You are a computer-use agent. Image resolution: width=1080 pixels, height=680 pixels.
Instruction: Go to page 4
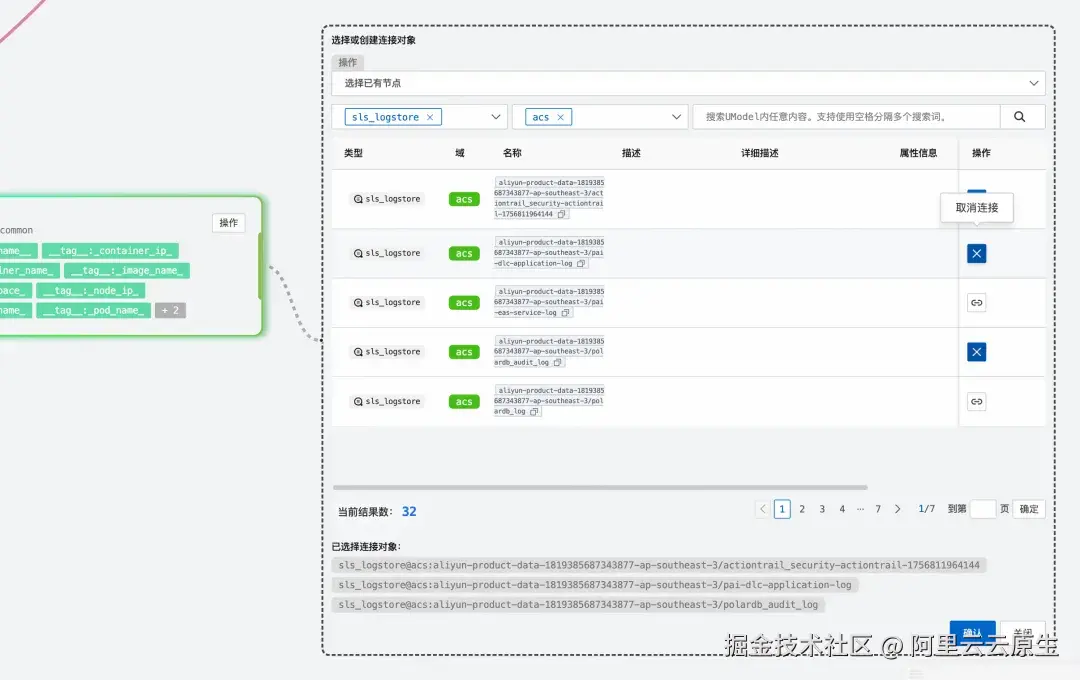842,509
